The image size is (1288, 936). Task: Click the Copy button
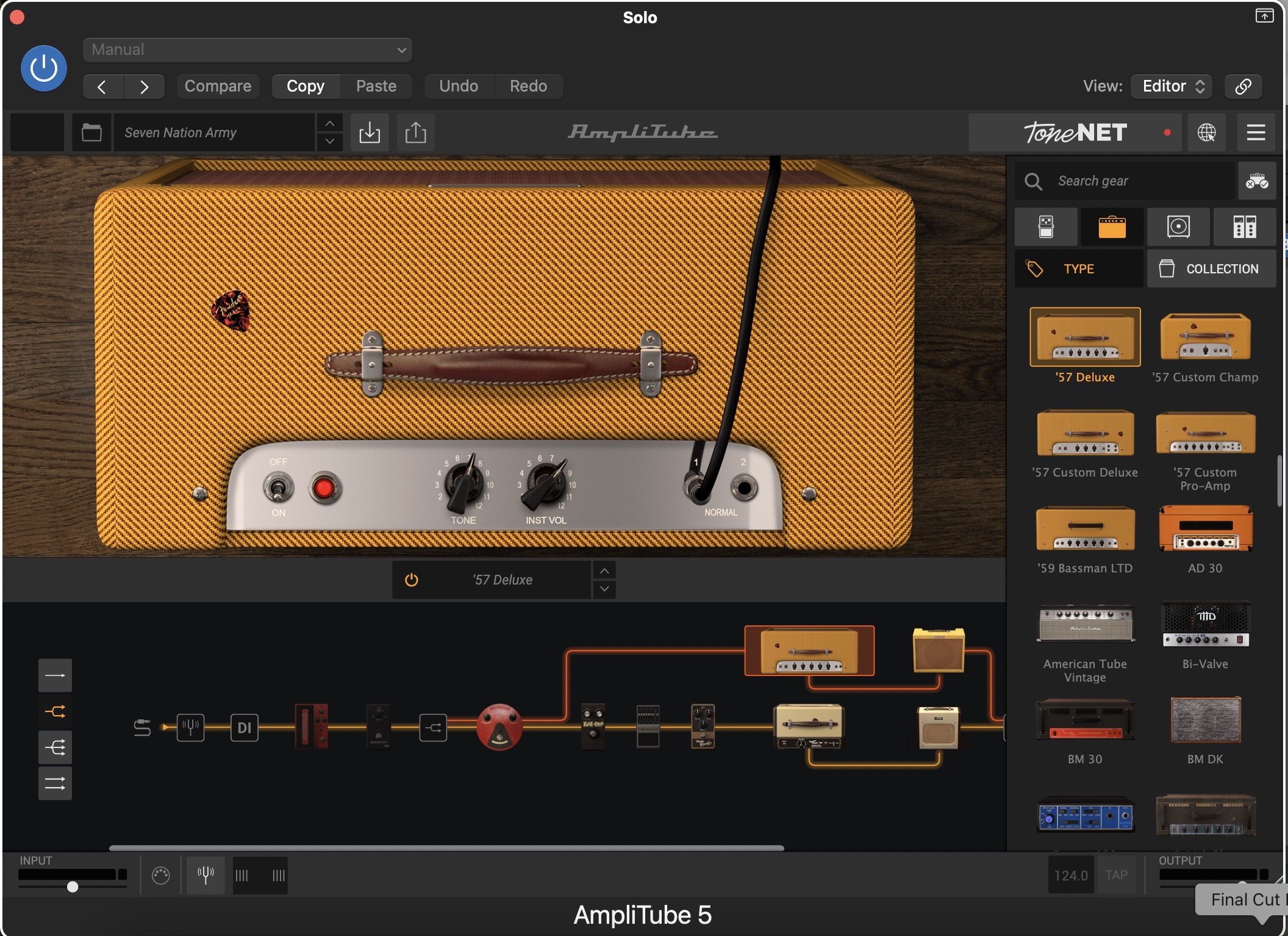[x=306, y=87]
